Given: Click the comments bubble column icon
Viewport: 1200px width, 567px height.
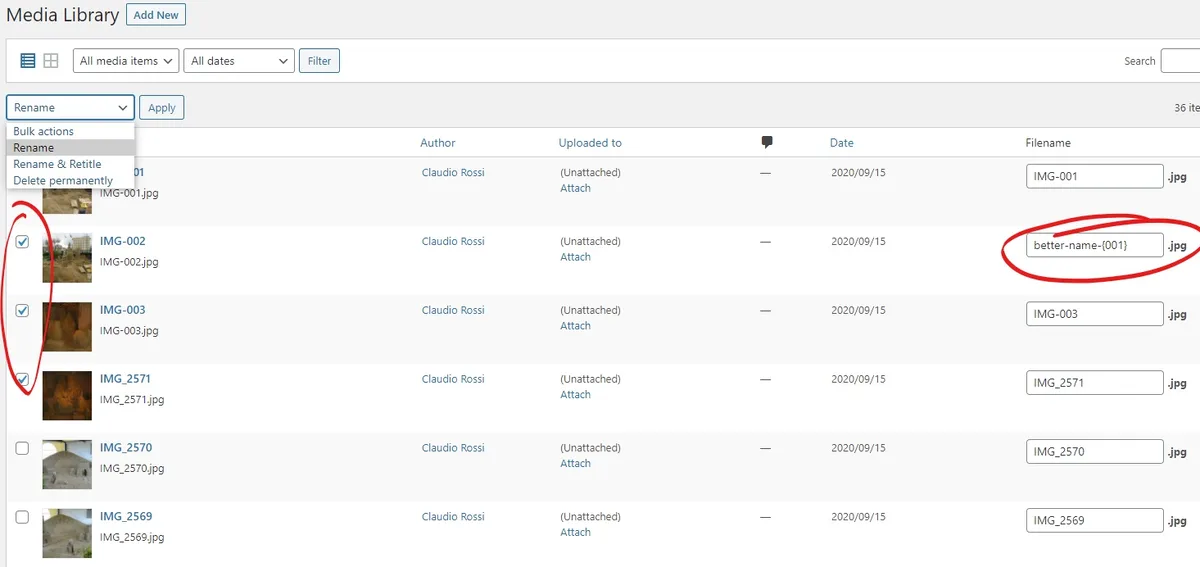Looking at the screenshot, I should (767, 143).
